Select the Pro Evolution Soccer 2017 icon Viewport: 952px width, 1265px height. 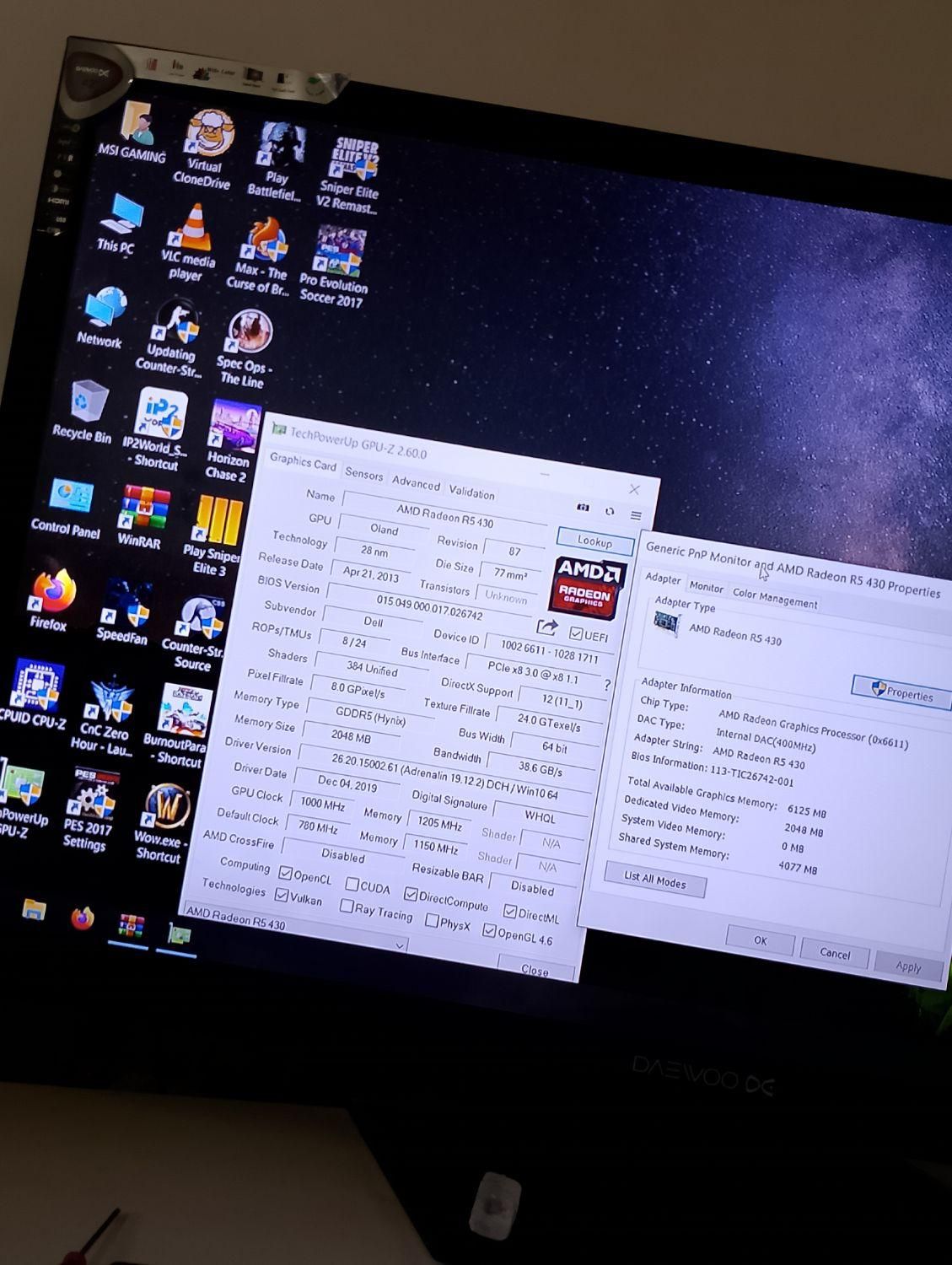tap(336, 266)
